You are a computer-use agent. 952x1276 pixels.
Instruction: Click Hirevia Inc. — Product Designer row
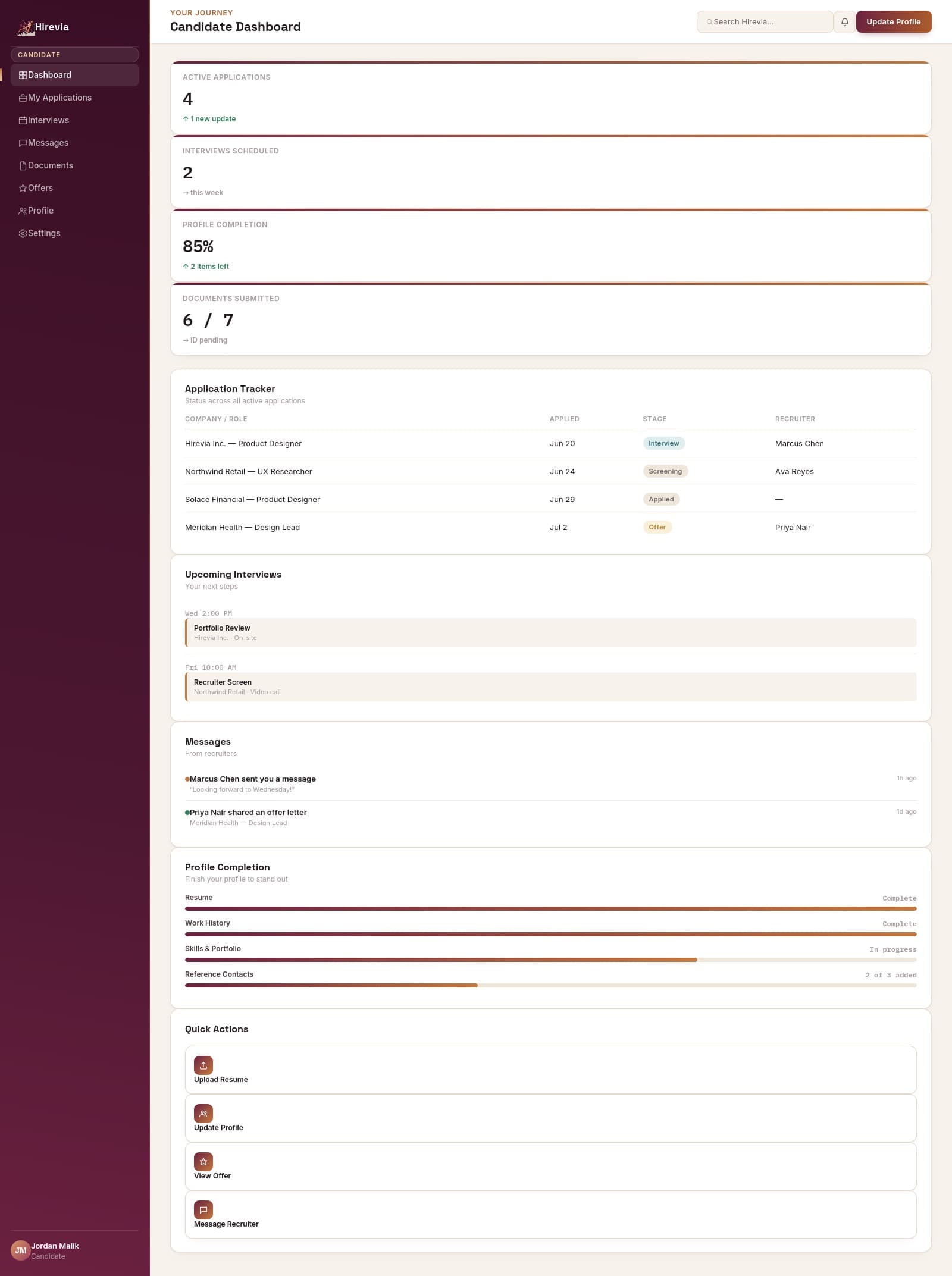[550, 443]
